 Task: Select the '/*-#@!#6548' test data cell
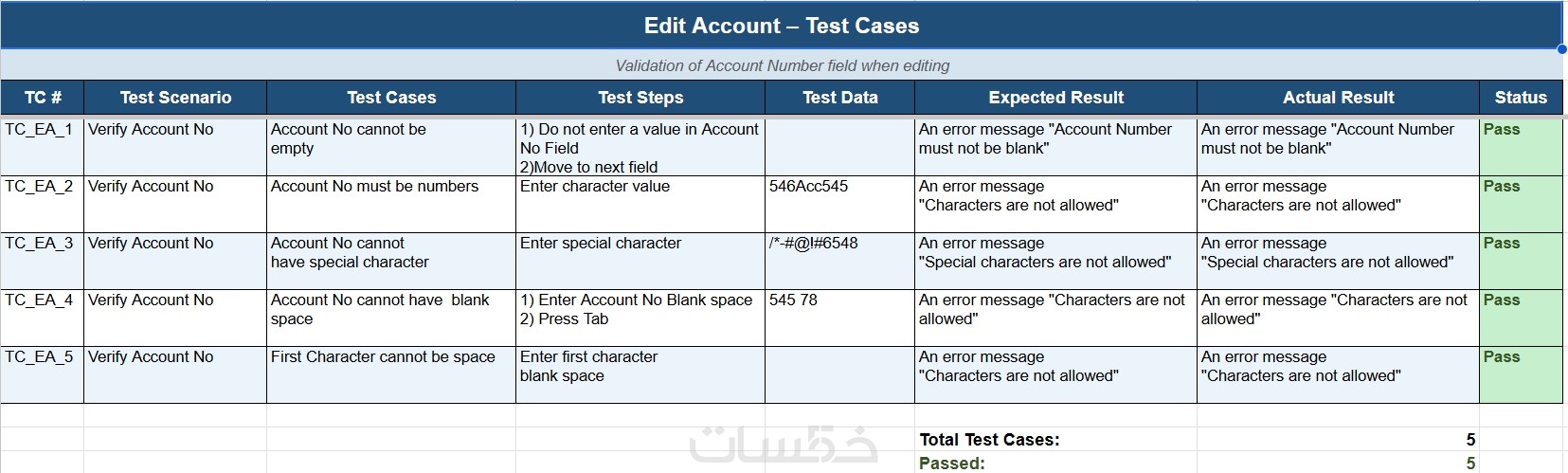pyautogui.click(x=839, y=260)
